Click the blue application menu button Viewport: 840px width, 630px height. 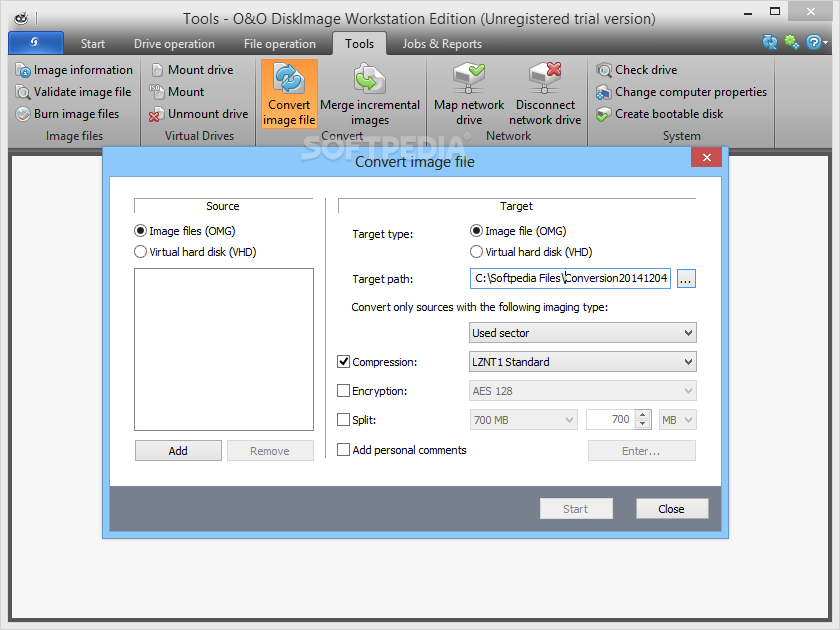tap(35, 42)
